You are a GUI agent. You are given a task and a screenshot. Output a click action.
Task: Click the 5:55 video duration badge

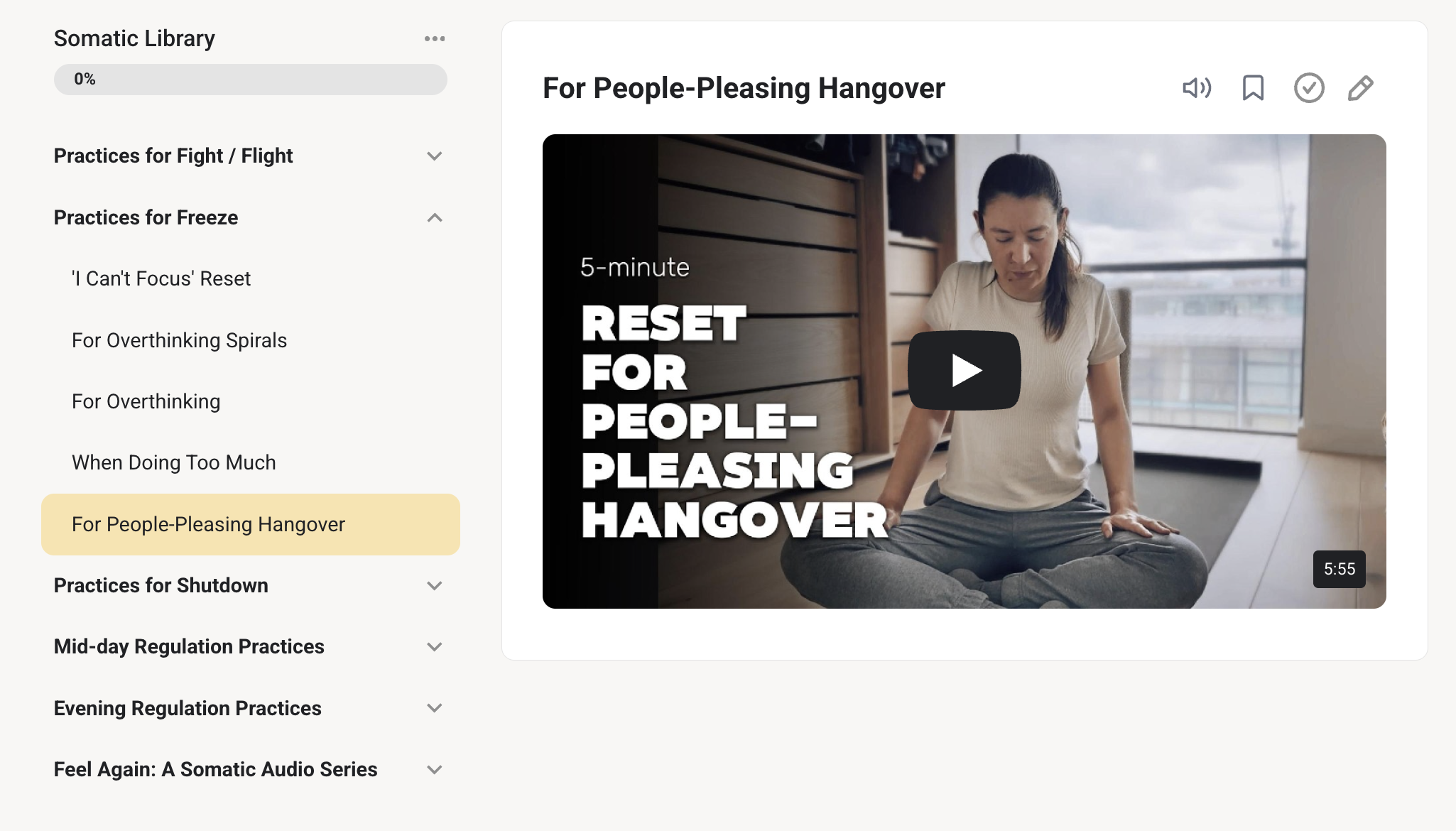point(1339,569)
